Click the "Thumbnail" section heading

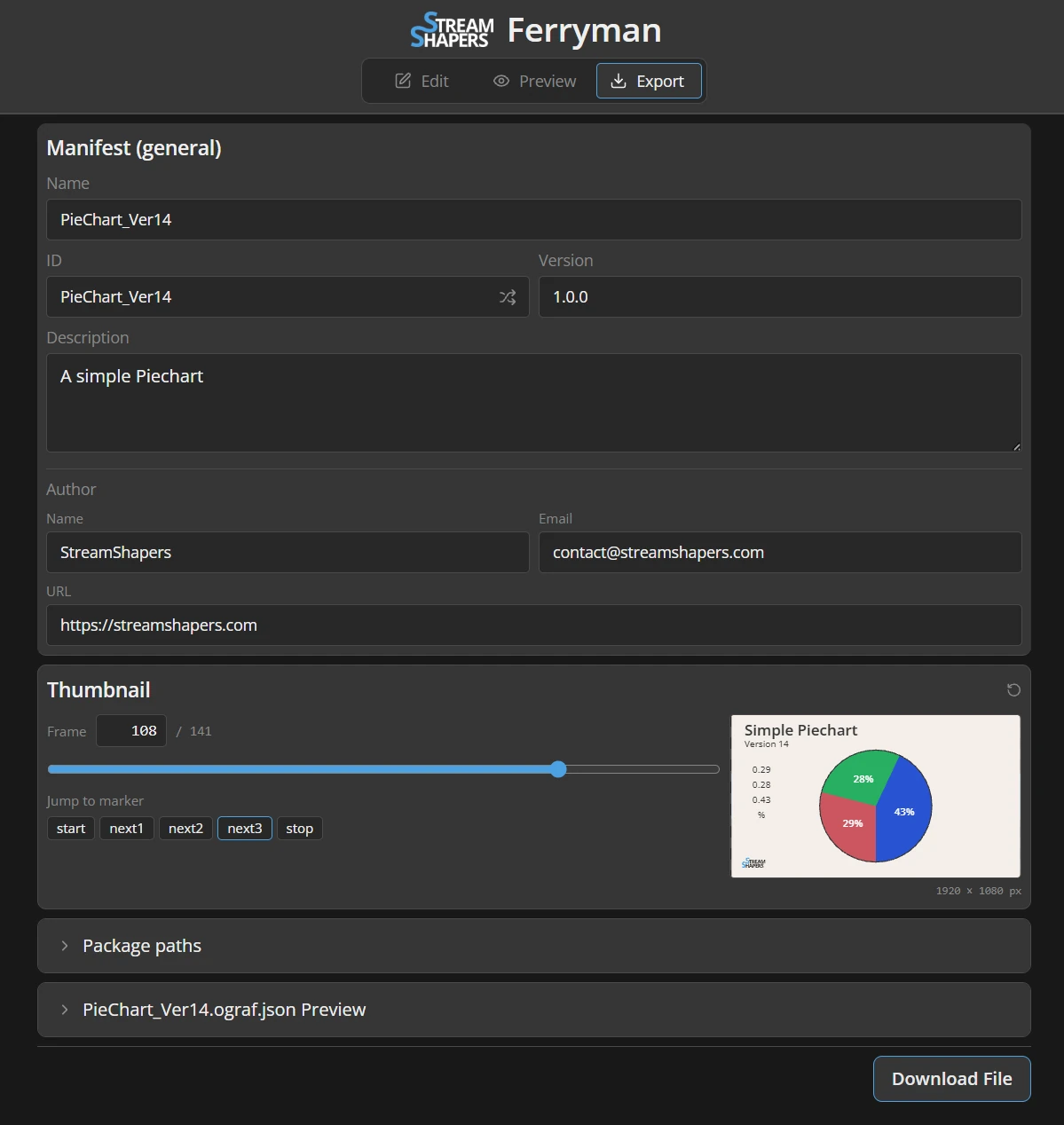tap(99, 690)
